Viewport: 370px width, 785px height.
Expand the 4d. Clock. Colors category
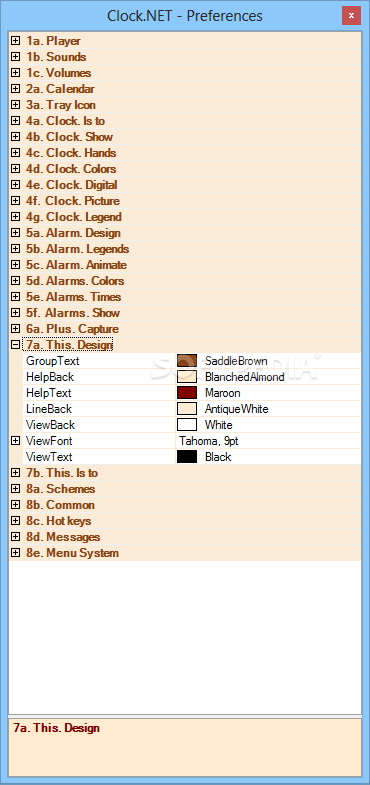point(16,169)
